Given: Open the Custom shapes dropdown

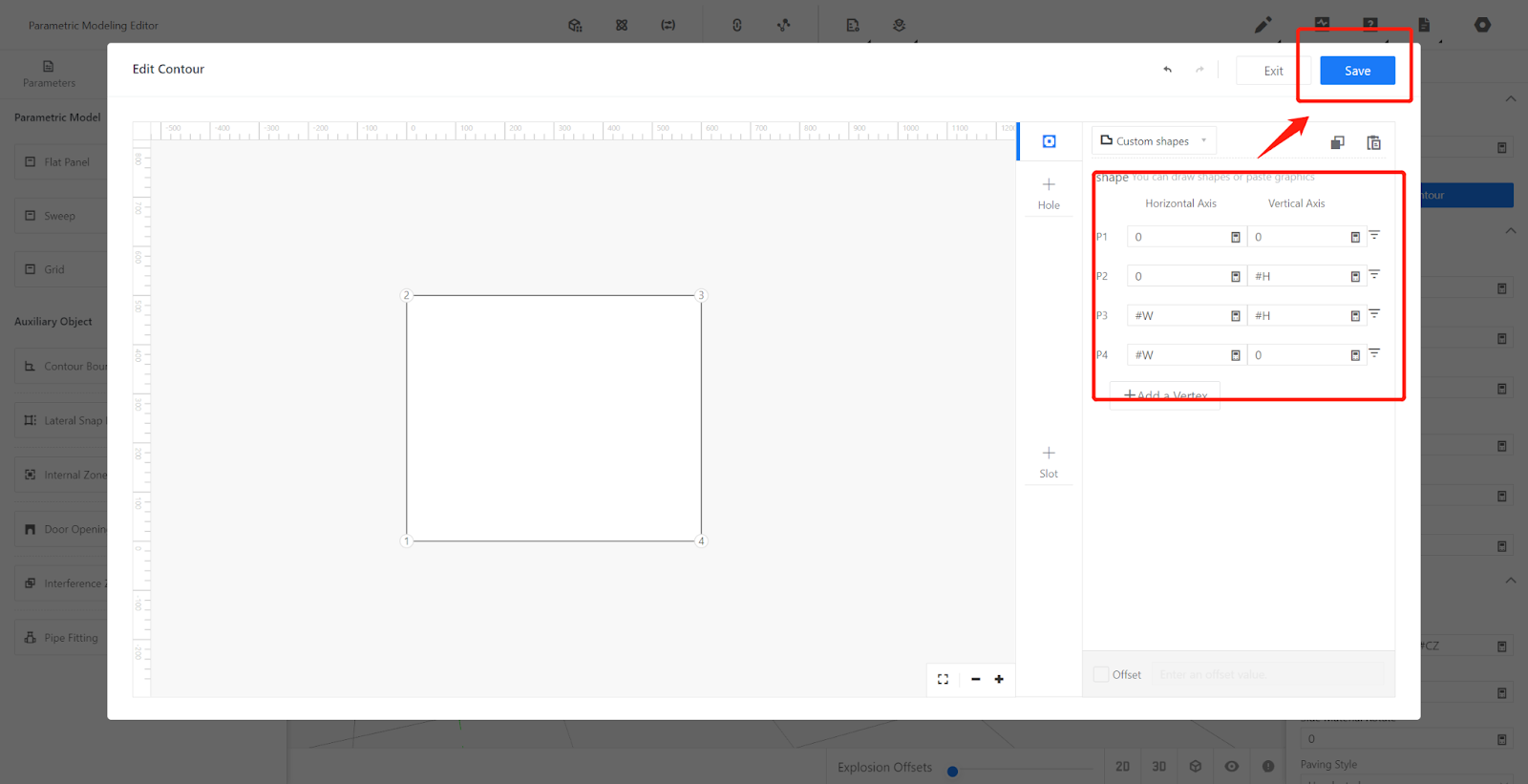Looking at the screenshot, I should click(1154, 141).
